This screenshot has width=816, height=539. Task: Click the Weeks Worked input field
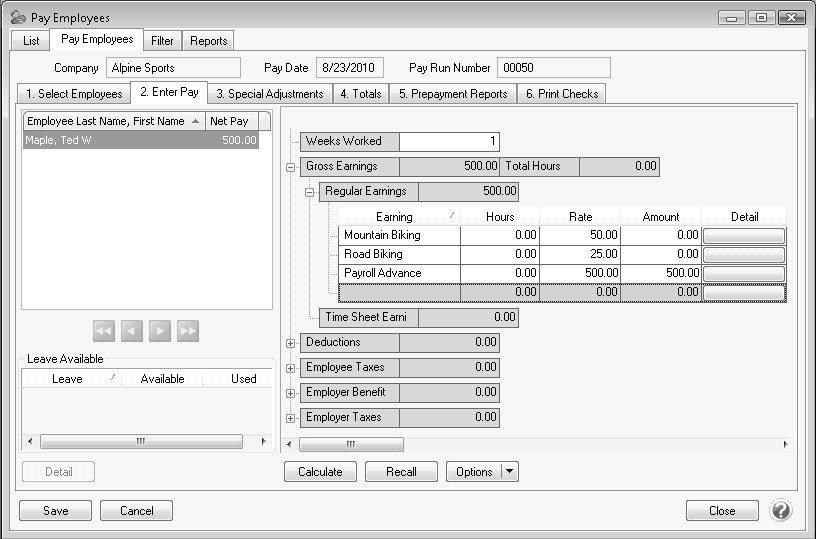tap(449, 142)
